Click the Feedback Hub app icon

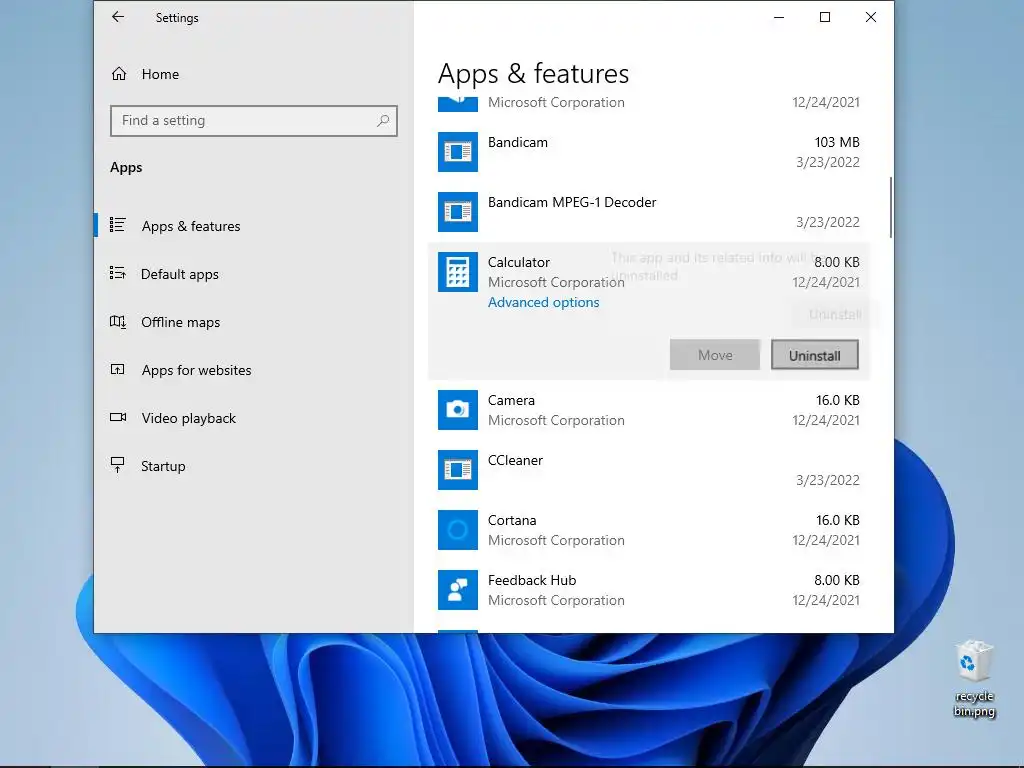(x=458, y=590)
